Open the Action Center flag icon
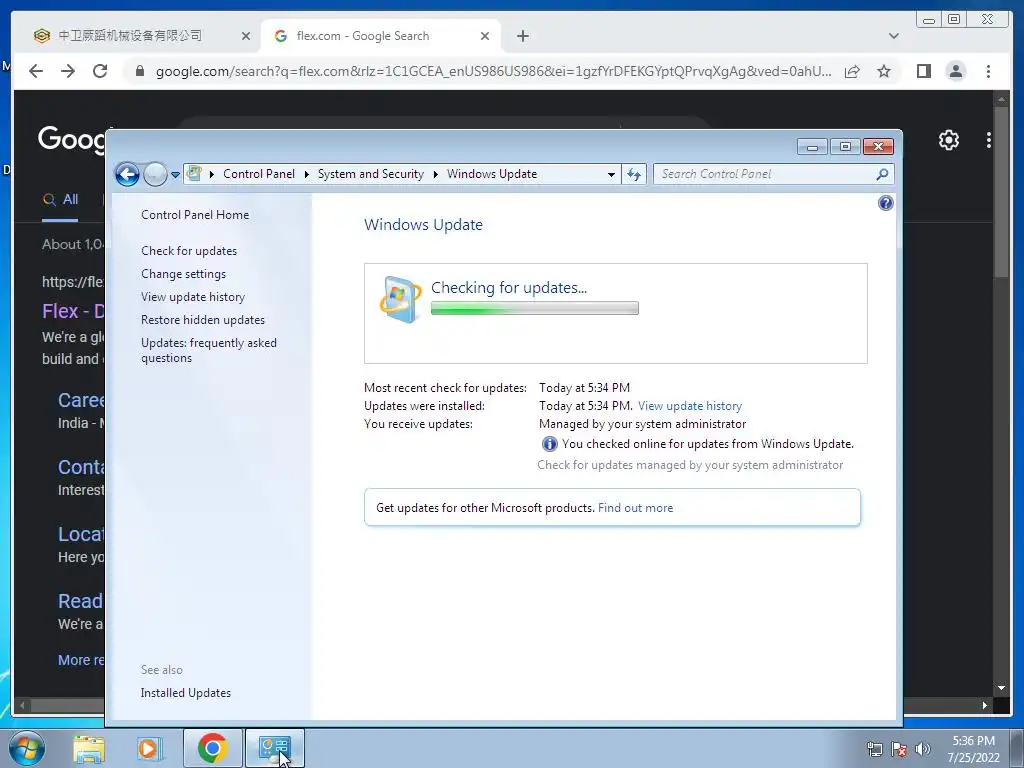The height and width of the screenshot is (768, 1024). pos(899,749)
